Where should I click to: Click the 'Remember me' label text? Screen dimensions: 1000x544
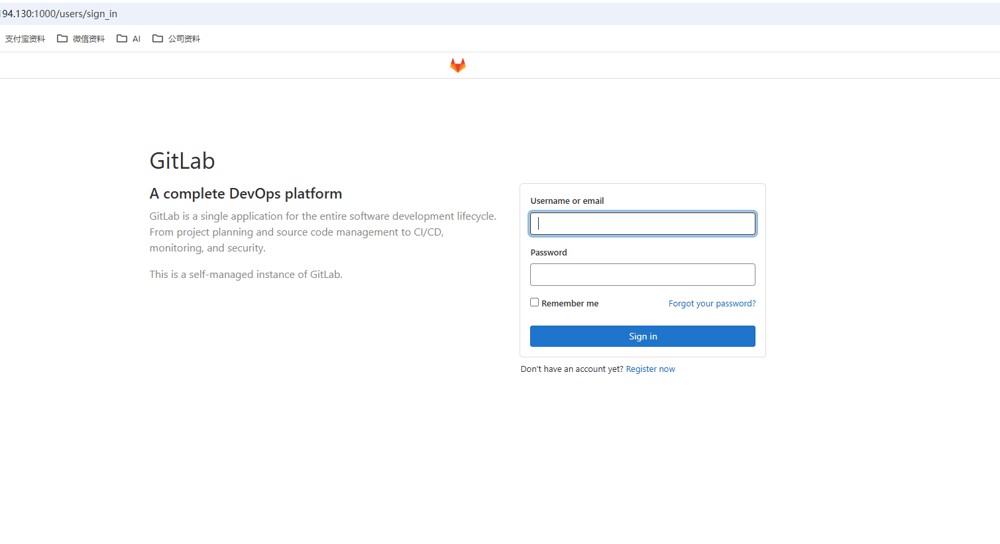[570, 304]
